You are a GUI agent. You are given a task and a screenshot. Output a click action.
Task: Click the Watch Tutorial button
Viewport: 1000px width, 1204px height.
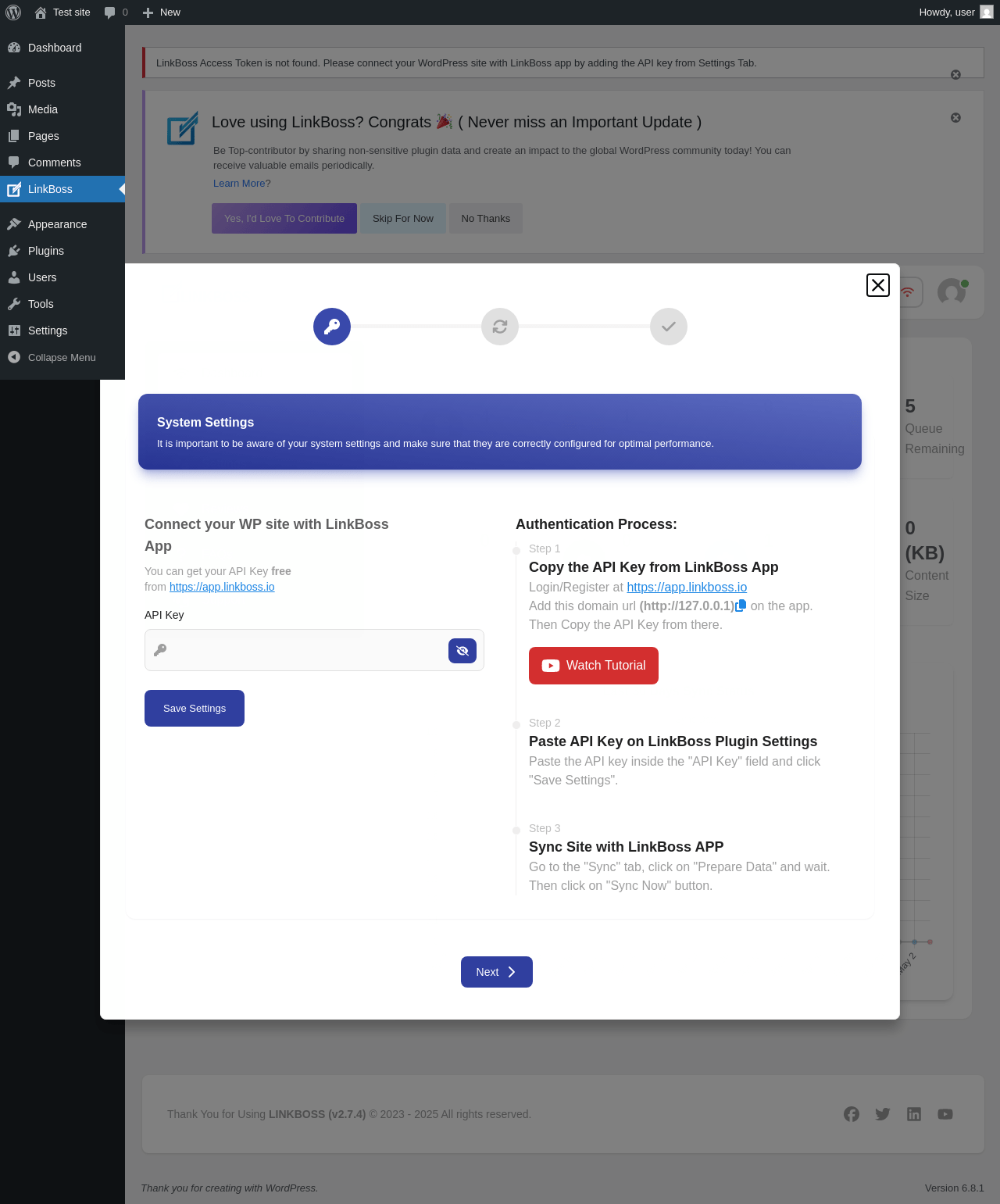pyautogui.click(x=594, y=666)
